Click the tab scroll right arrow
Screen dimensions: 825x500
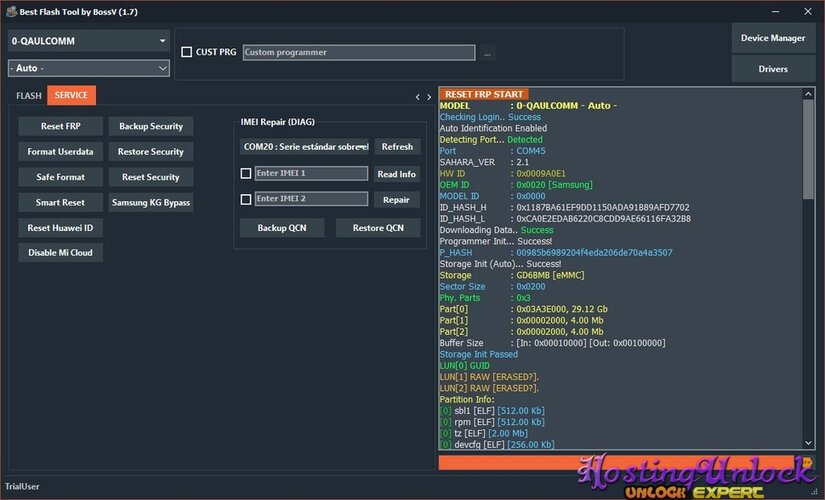point(429,97)
